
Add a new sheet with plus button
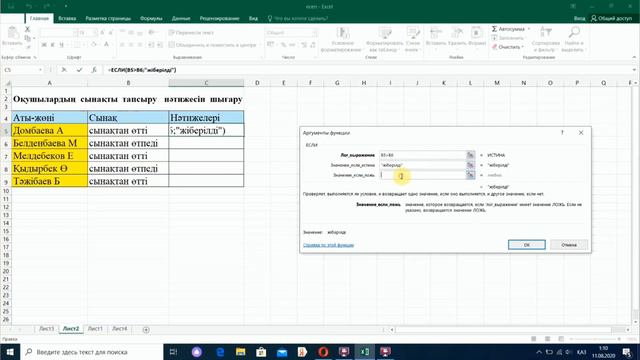[x=146, y=329]
